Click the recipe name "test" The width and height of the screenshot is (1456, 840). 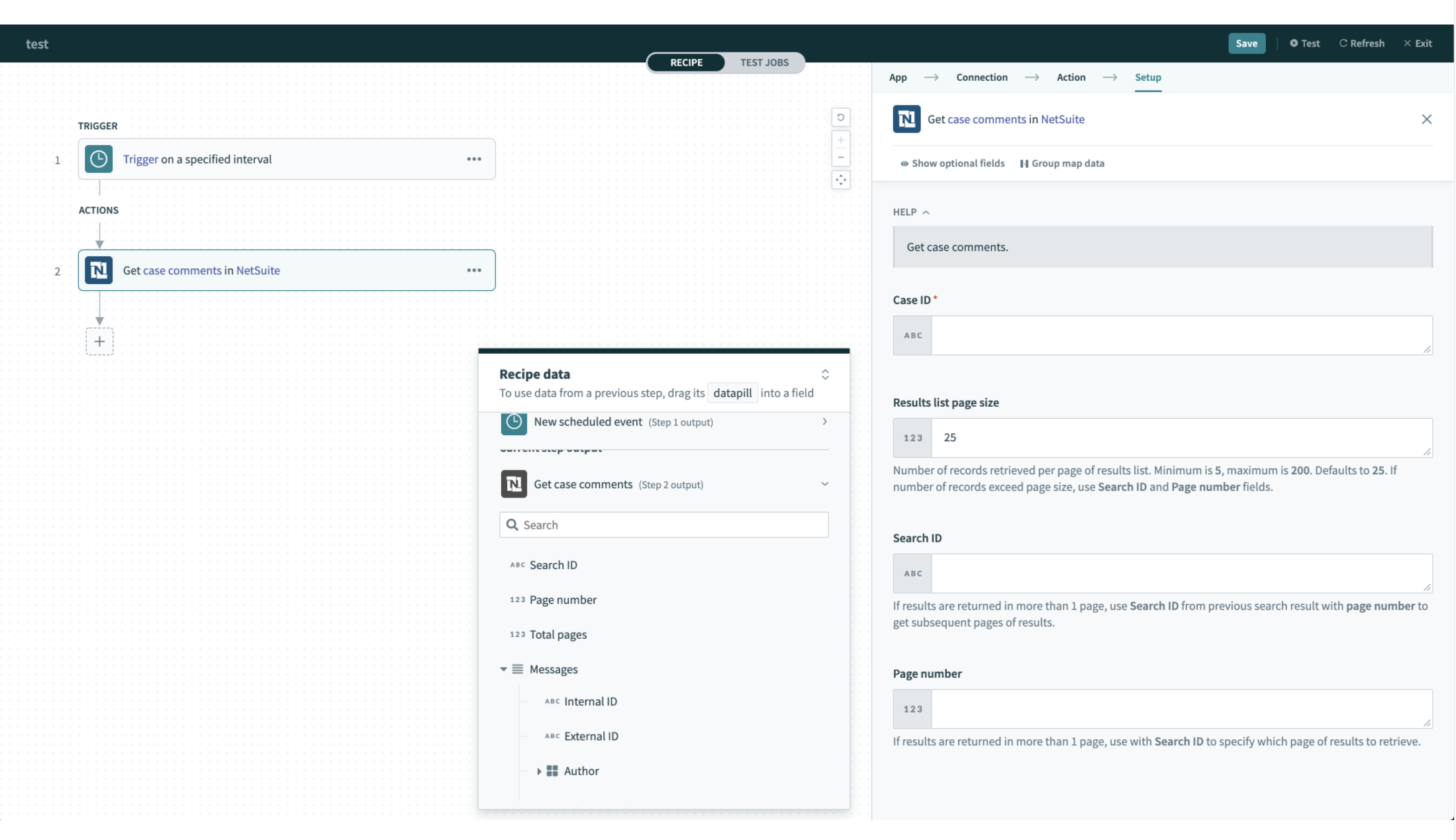click(37, 44)
